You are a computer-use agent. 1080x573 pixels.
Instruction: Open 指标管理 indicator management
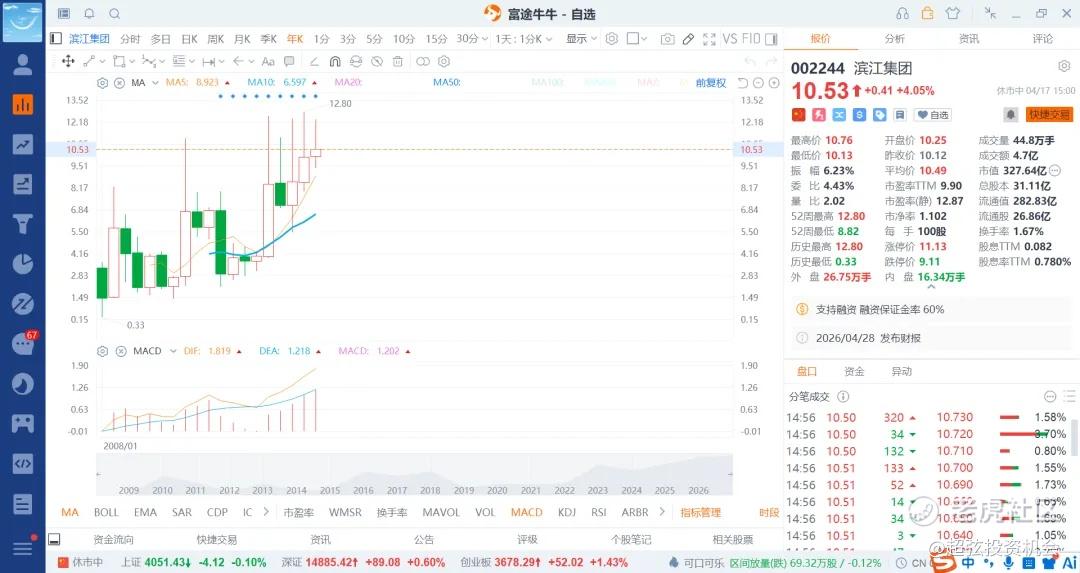(700, 512)
